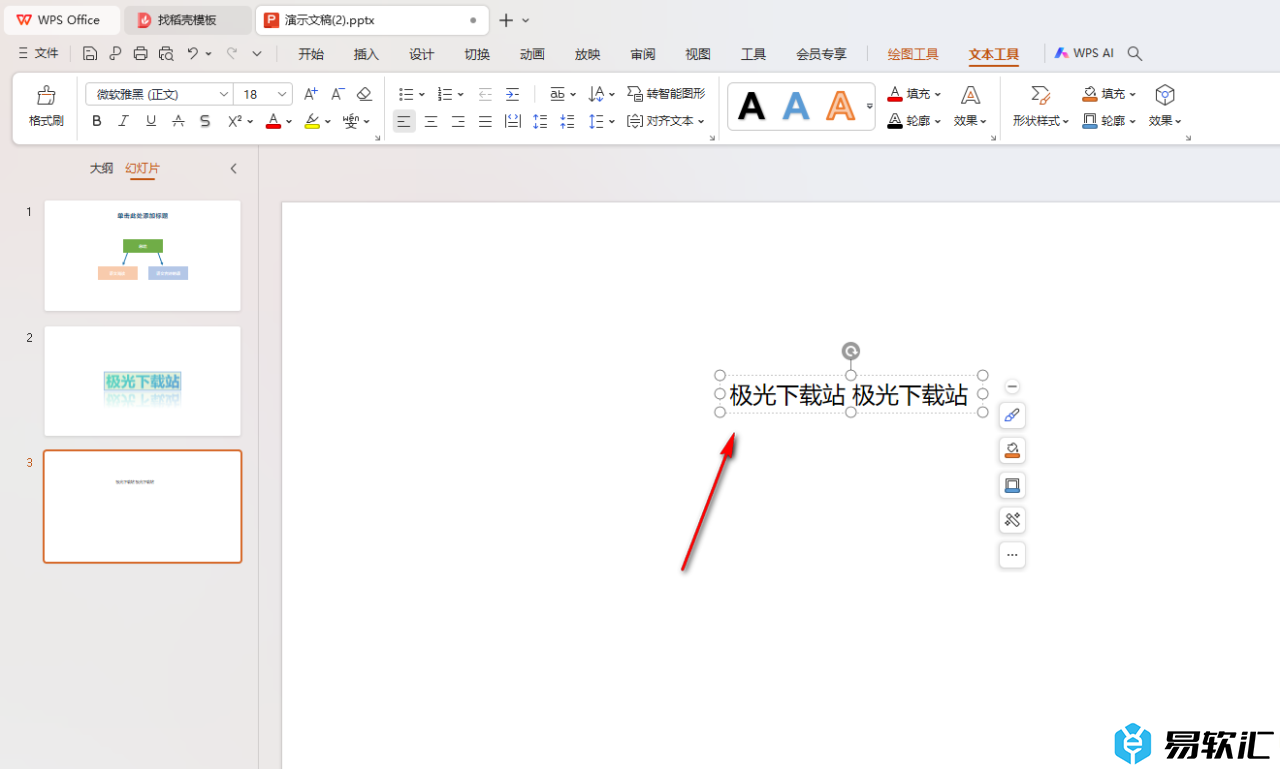Select slide 2 thumbnail
The width and height of the screenshot is (1280, 769).
143,381
